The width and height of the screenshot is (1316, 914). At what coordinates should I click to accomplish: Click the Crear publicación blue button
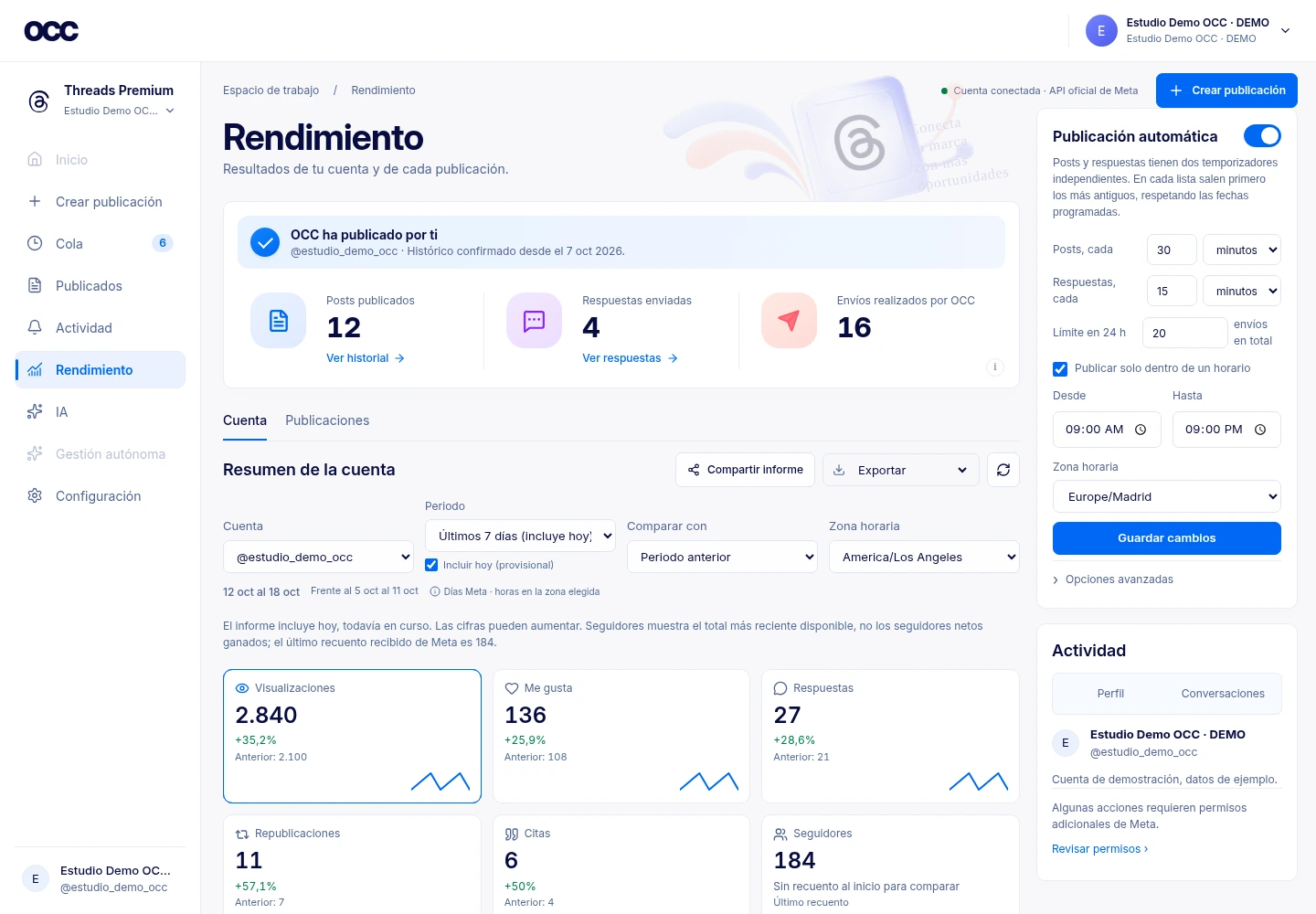(x=1226, y=90)
